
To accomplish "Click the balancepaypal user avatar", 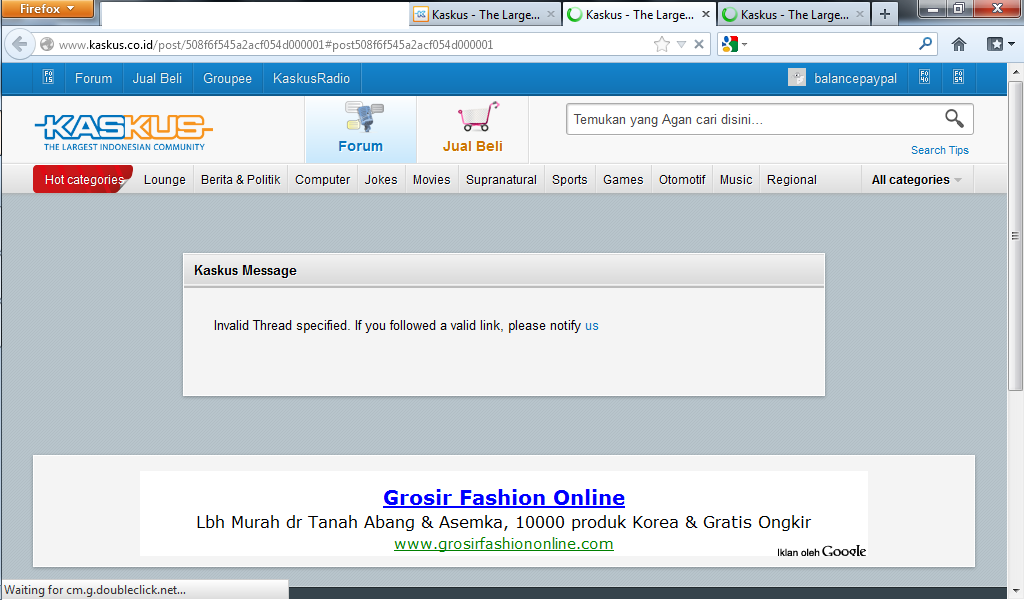I will point(797,78).
